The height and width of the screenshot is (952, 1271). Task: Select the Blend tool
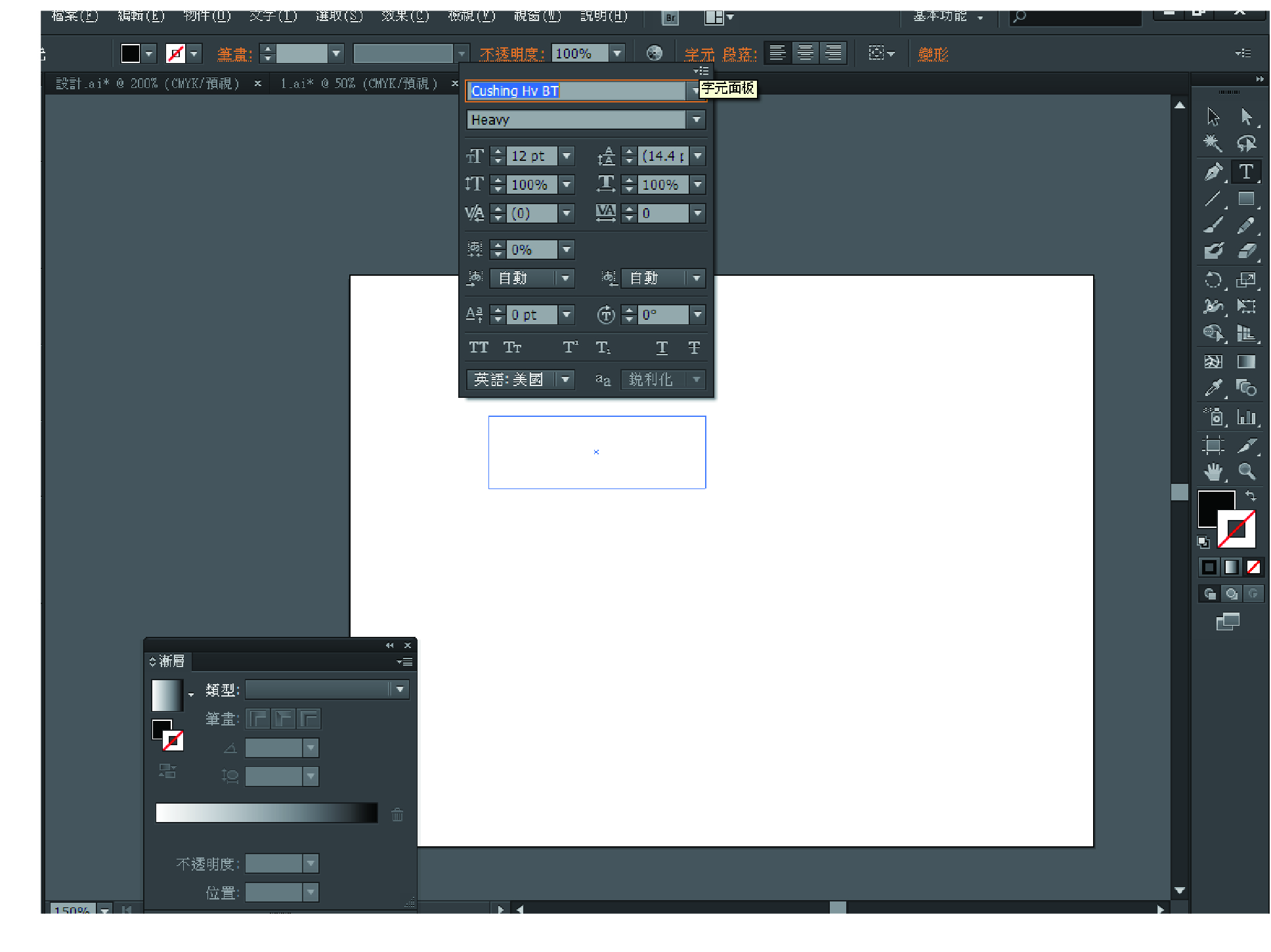pyautogui.click(x=1246, y=389)
